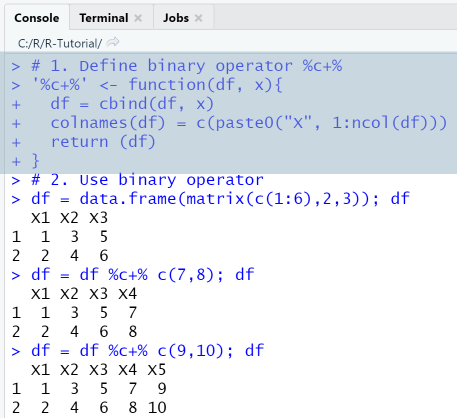This screenshot has width=457, height=418.
Task: Close the Terminal tab
Action: (x=138, y=18)
